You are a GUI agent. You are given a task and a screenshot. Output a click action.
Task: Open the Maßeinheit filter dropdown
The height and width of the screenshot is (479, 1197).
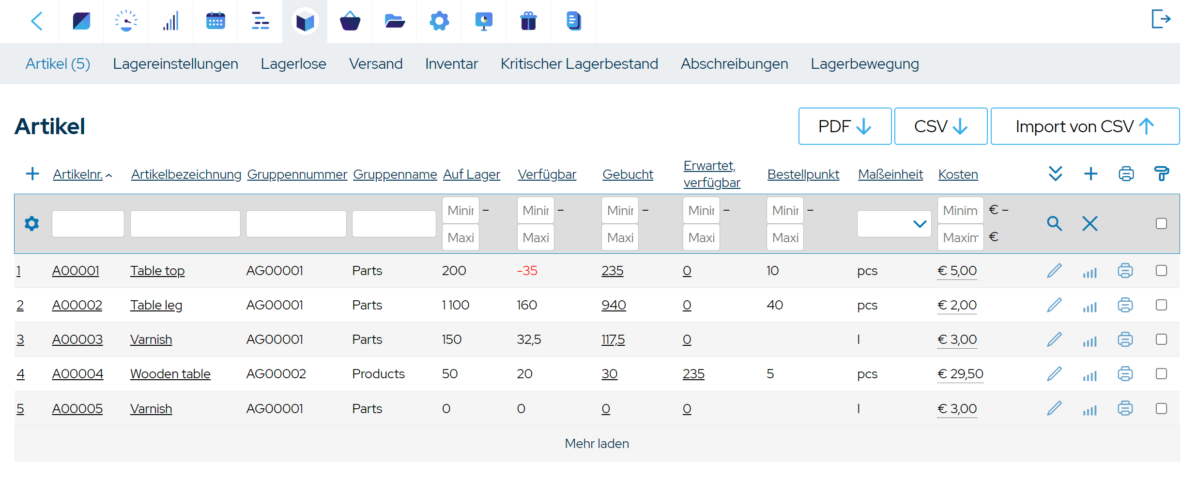pos(894,224)
